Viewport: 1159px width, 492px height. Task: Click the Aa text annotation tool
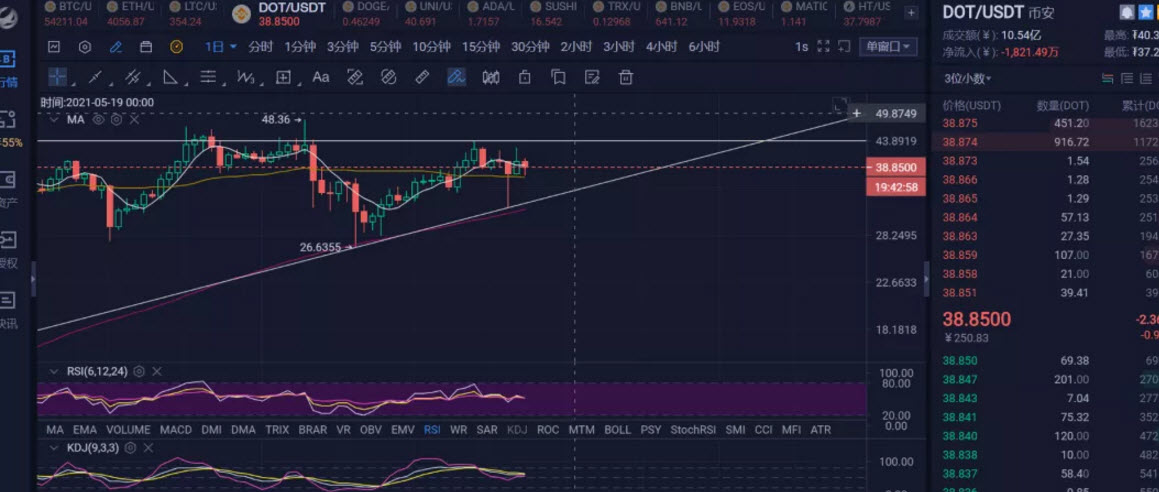321,77
